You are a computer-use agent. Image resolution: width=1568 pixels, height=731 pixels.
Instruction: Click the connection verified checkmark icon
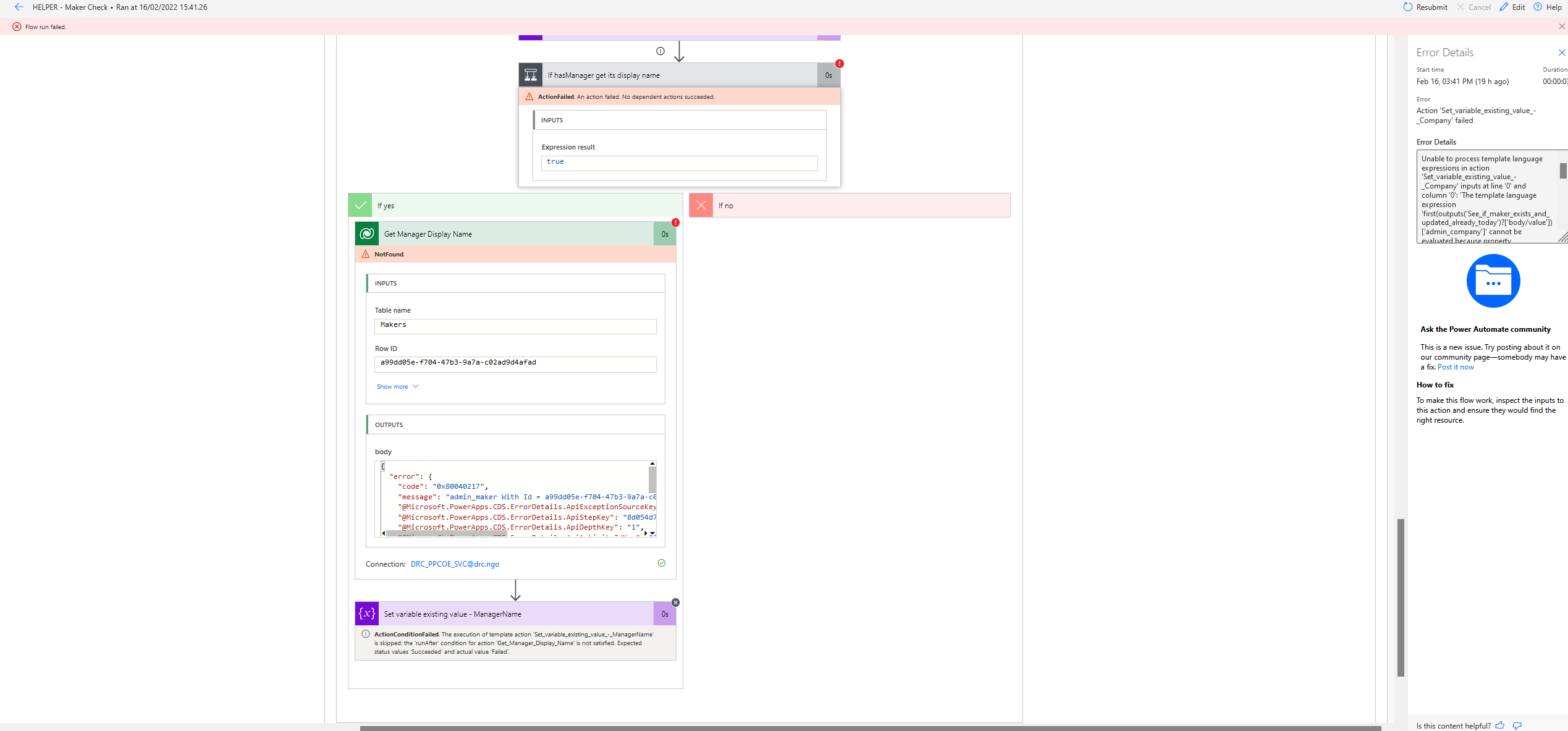click(661, 563)
